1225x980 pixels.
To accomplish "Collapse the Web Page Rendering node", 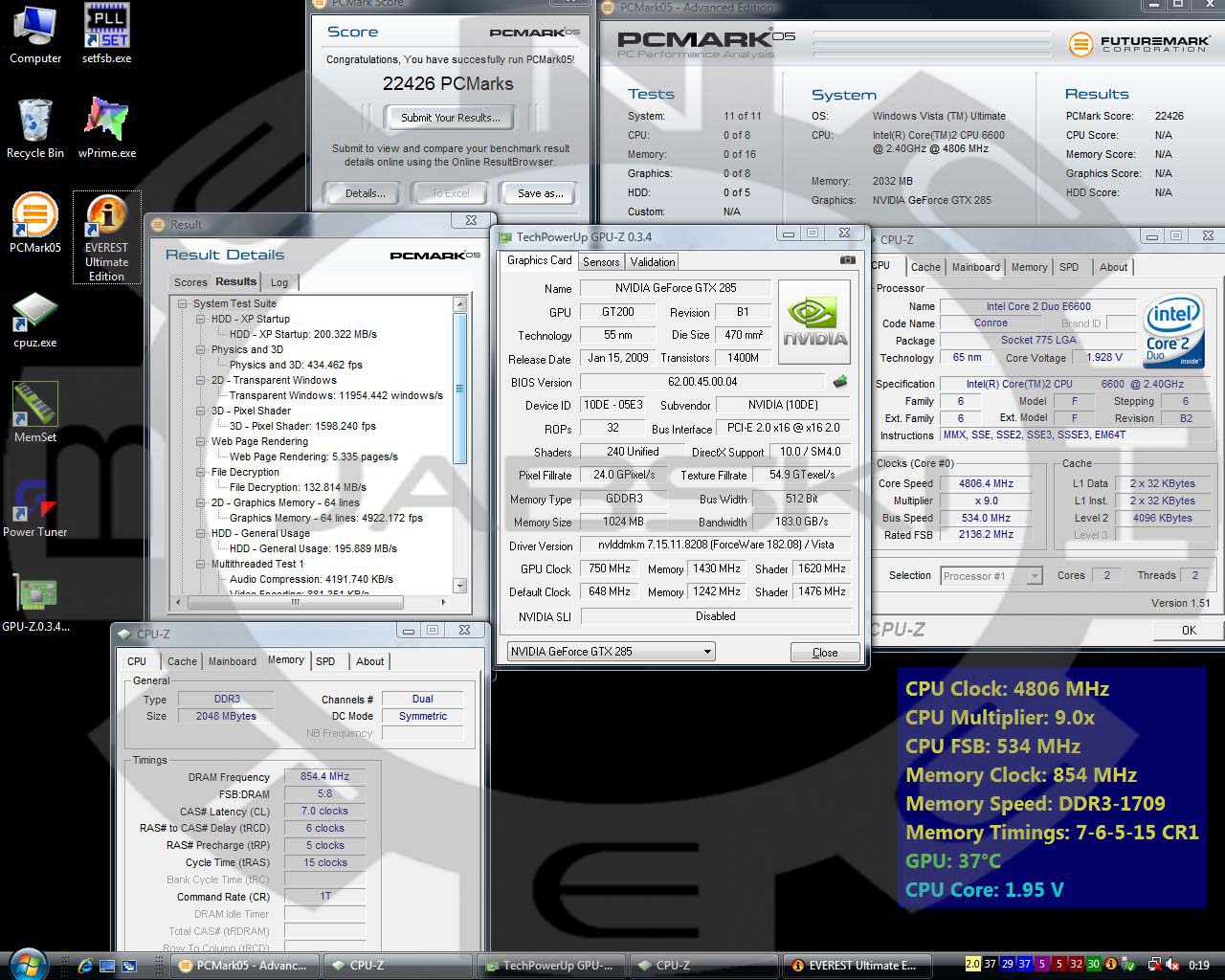I will (201, 441).
